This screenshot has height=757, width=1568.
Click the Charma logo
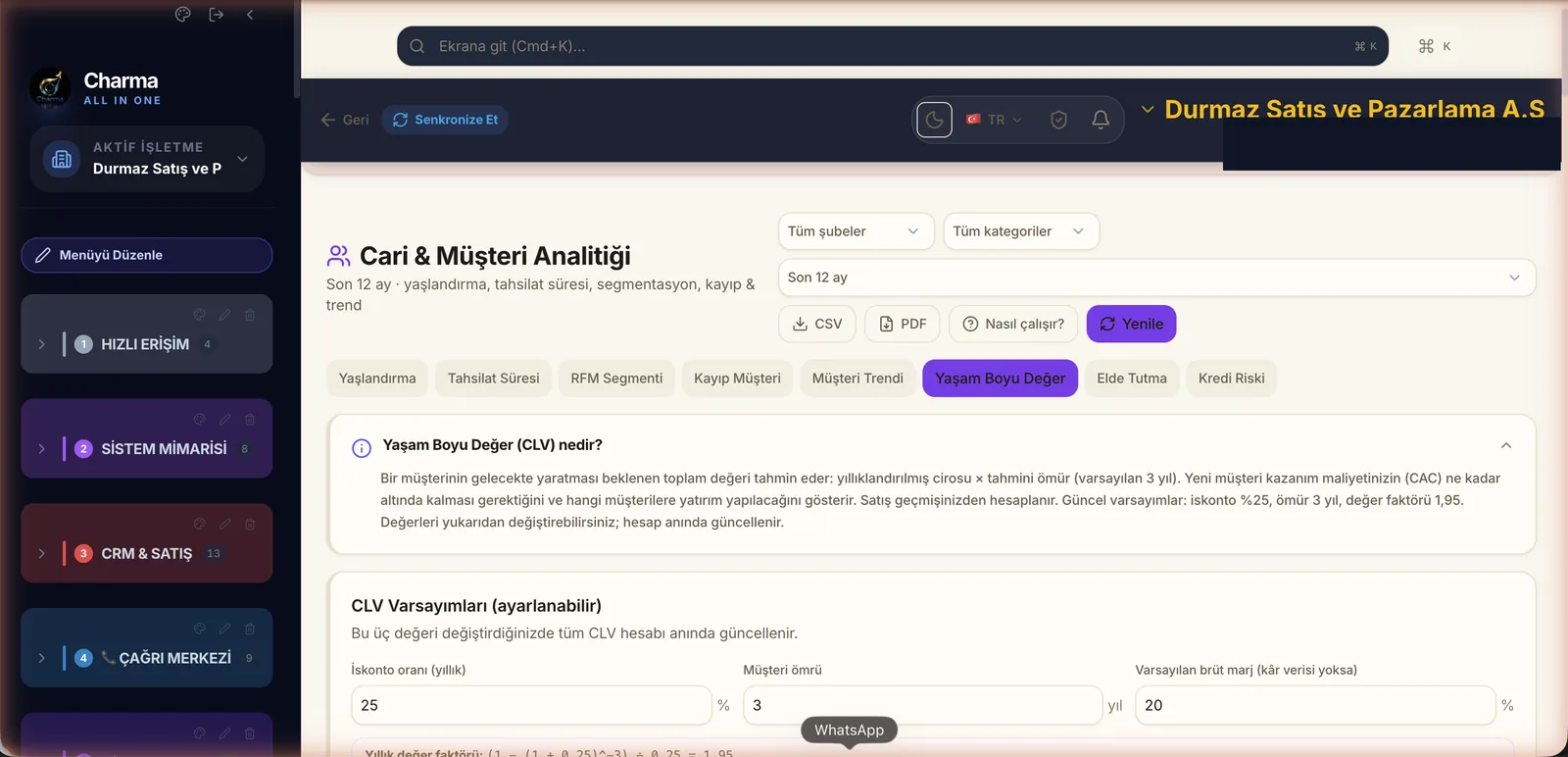point(50,88)
